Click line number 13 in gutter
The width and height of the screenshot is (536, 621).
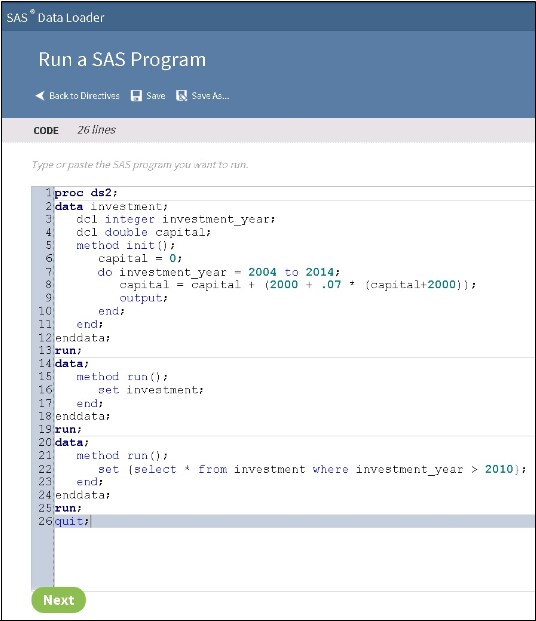(45, 351)
